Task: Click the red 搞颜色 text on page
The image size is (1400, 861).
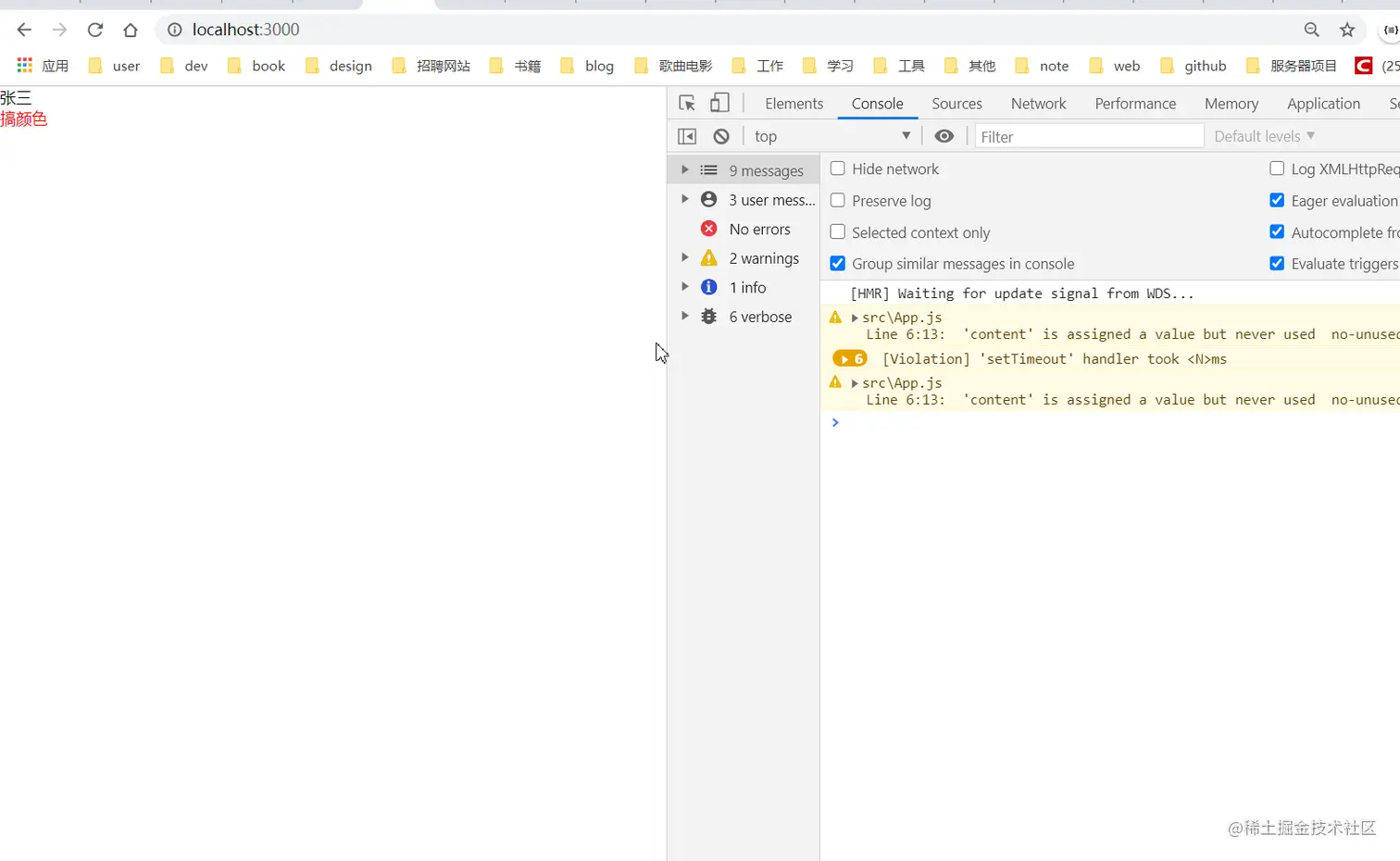Action: pyautogui.click(x=23, y=119)
